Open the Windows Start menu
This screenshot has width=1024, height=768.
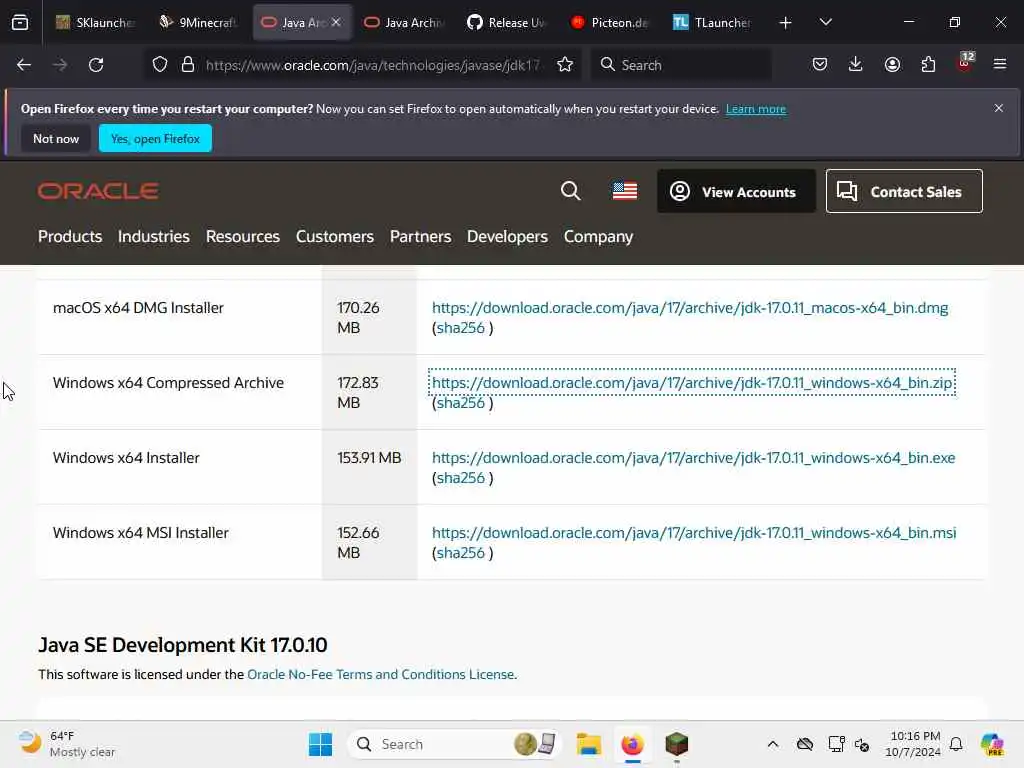pyautogui.click(x=320, y=744)
